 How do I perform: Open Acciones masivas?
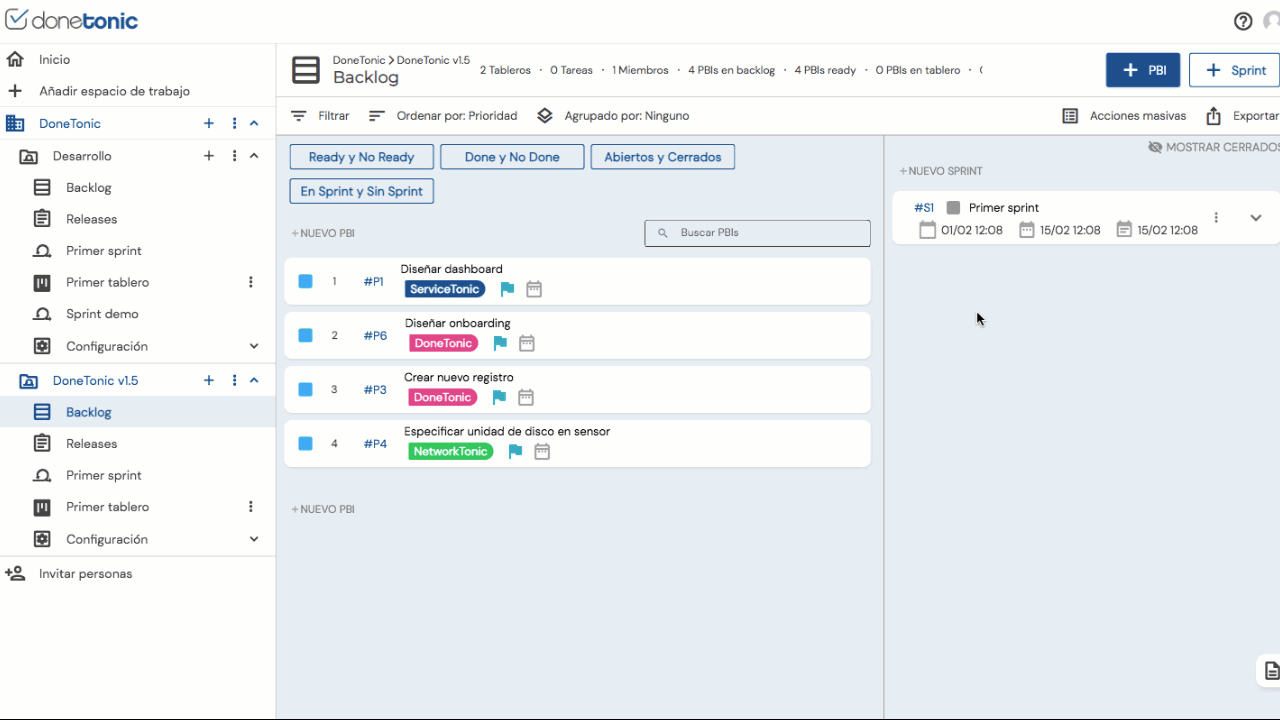coord(1125,116)
